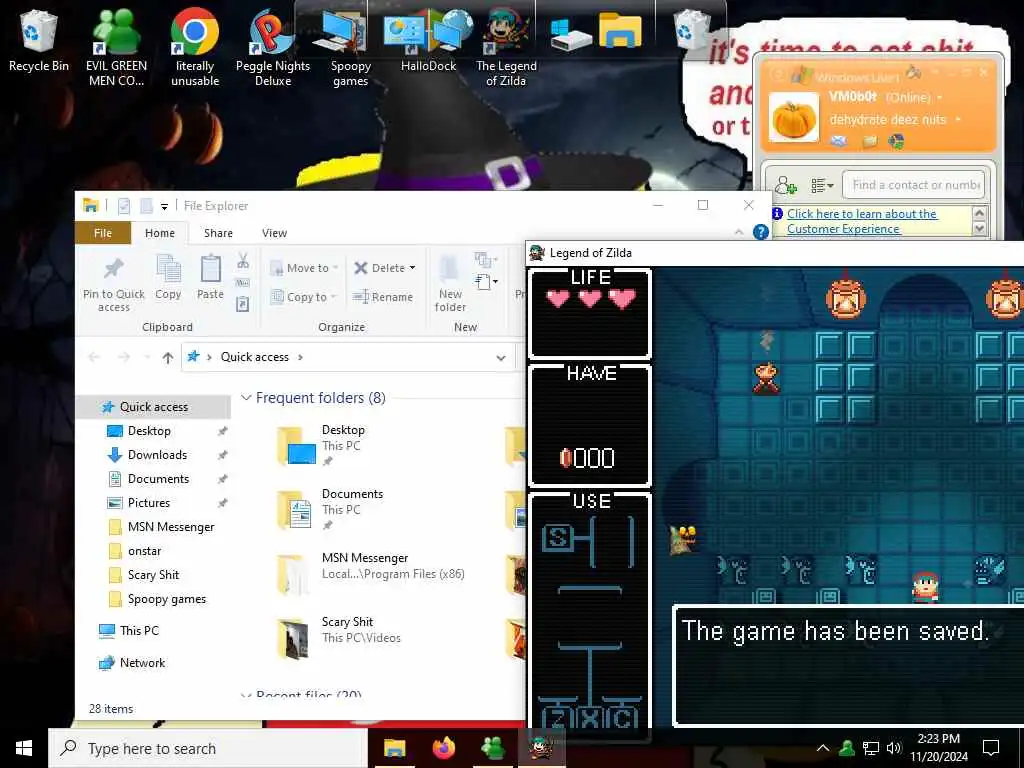Click the Copy ribbon button

click(168, 278)
